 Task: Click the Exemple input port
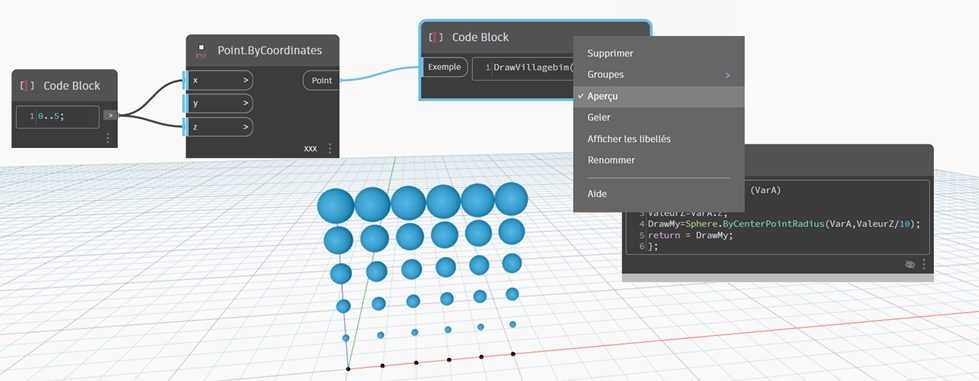click(x=445, y=67)
